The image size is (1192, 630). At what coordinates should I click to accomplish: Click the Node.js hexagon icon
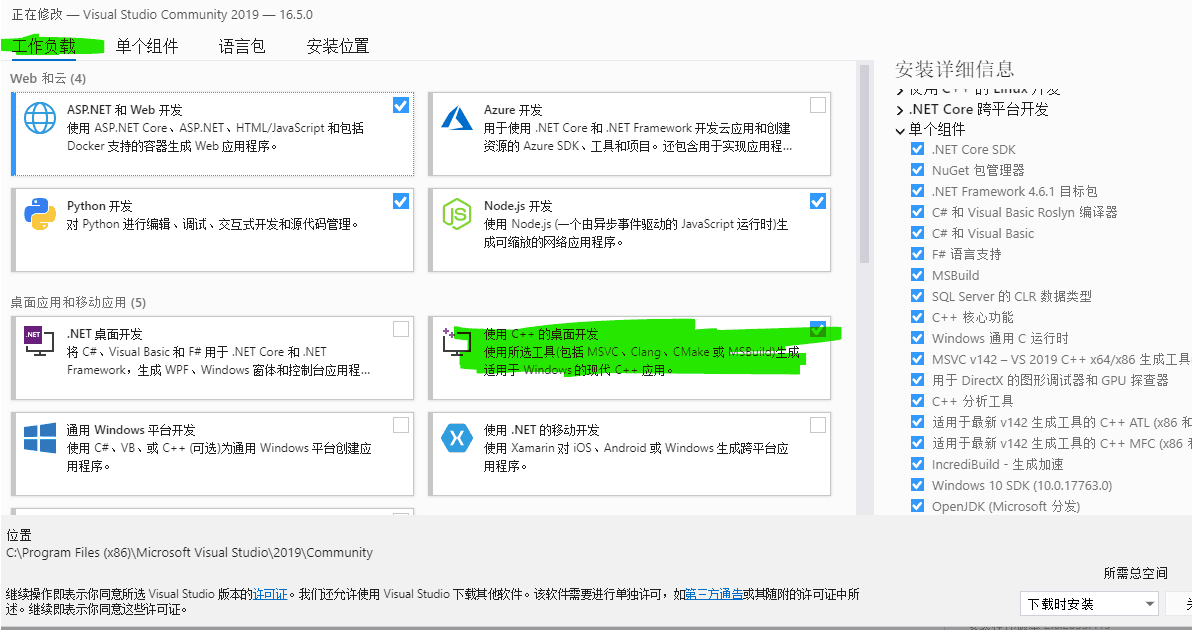click(458, 214)
